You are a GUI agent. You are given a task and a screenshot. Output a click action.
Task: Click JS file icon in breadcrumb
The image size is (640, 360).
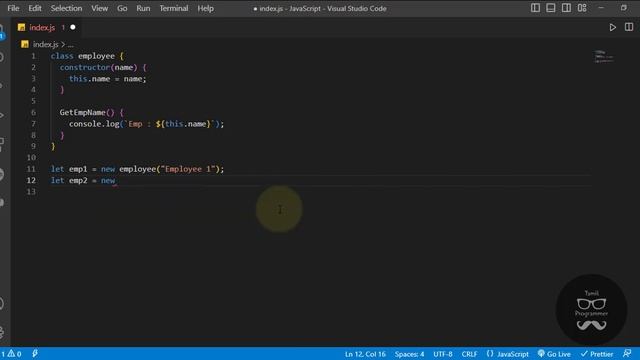pos(25,44)
